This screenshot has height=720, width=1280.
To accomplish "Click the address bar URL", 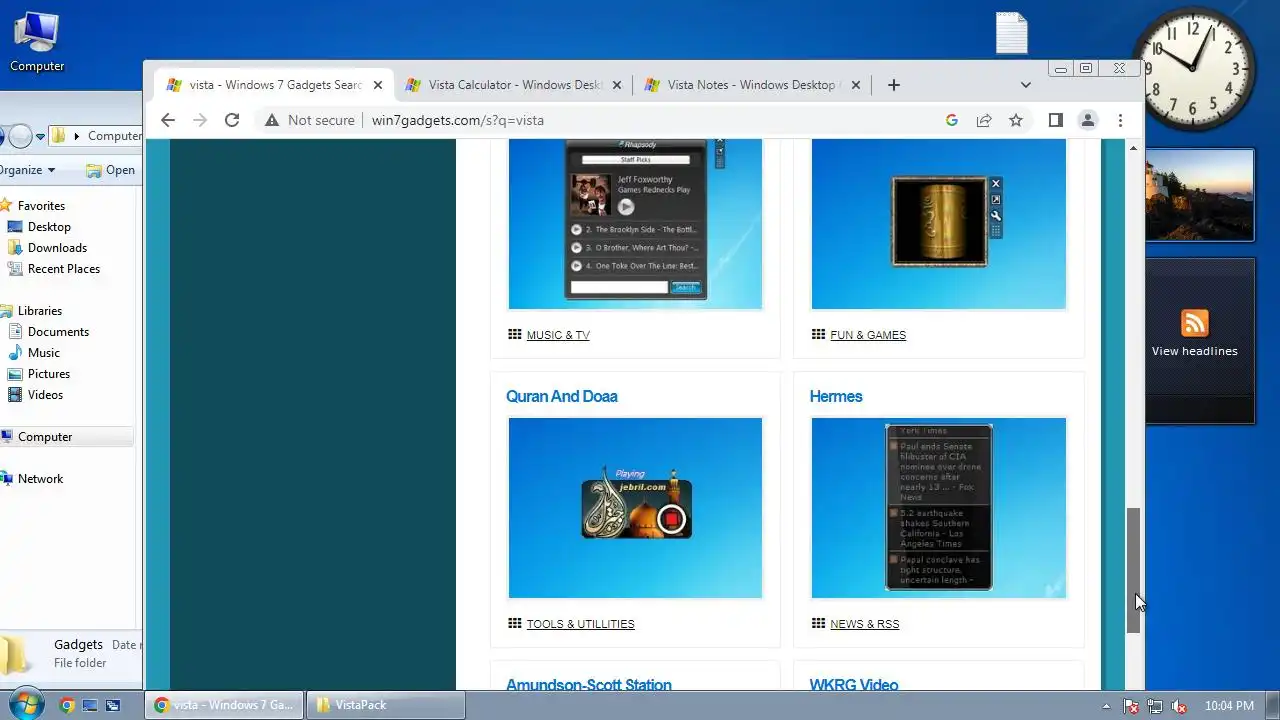I will tap(458, 120).
